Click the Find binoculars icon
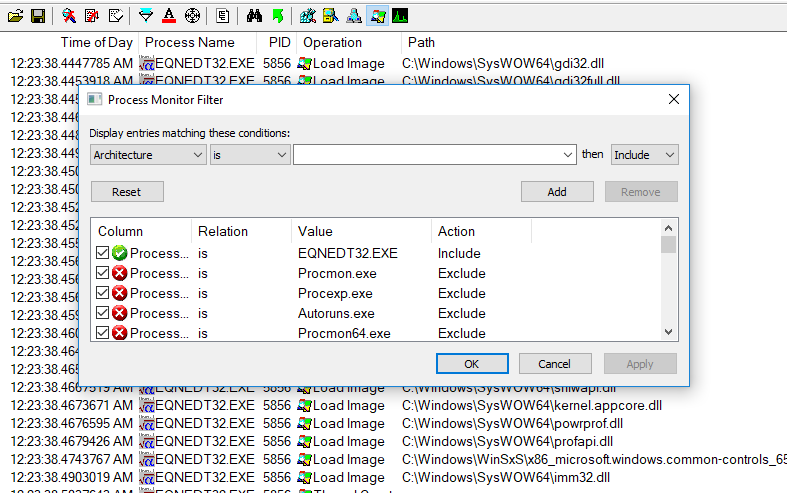The image size is (787, 493). tap(254, 16)
